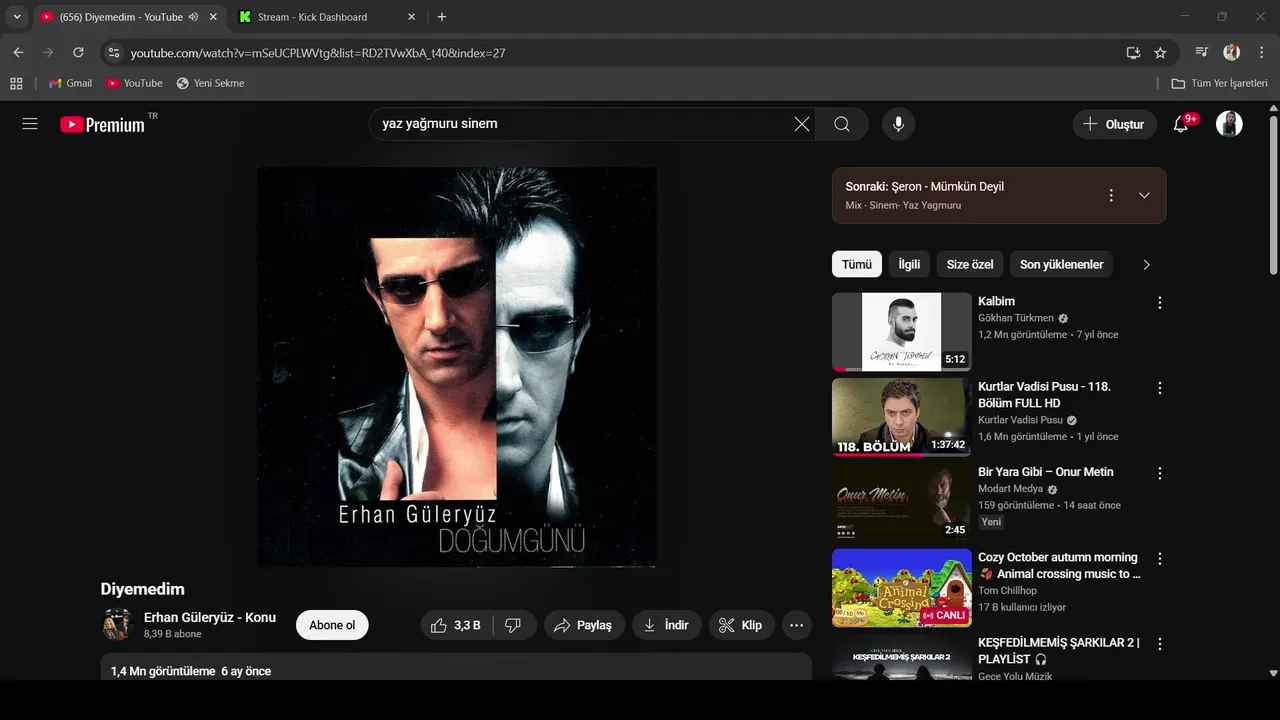Open Kurtlar Vadisi Pusu 118. Bölüm thumbnail
Screen dimensions: 1280x720
pyautogui.click(x=902, y=417)
